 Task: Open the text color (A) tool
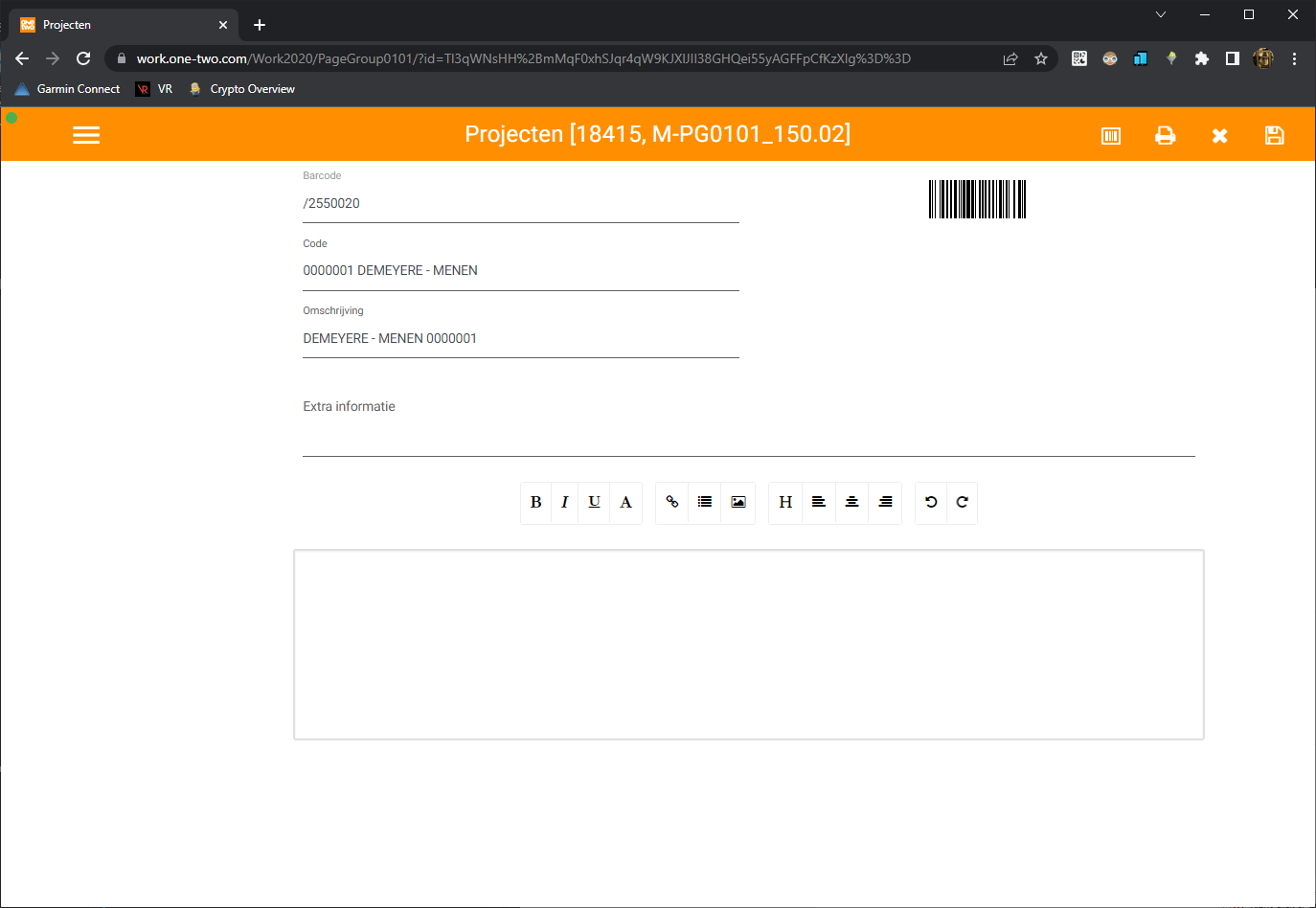[x=626, y=503]
